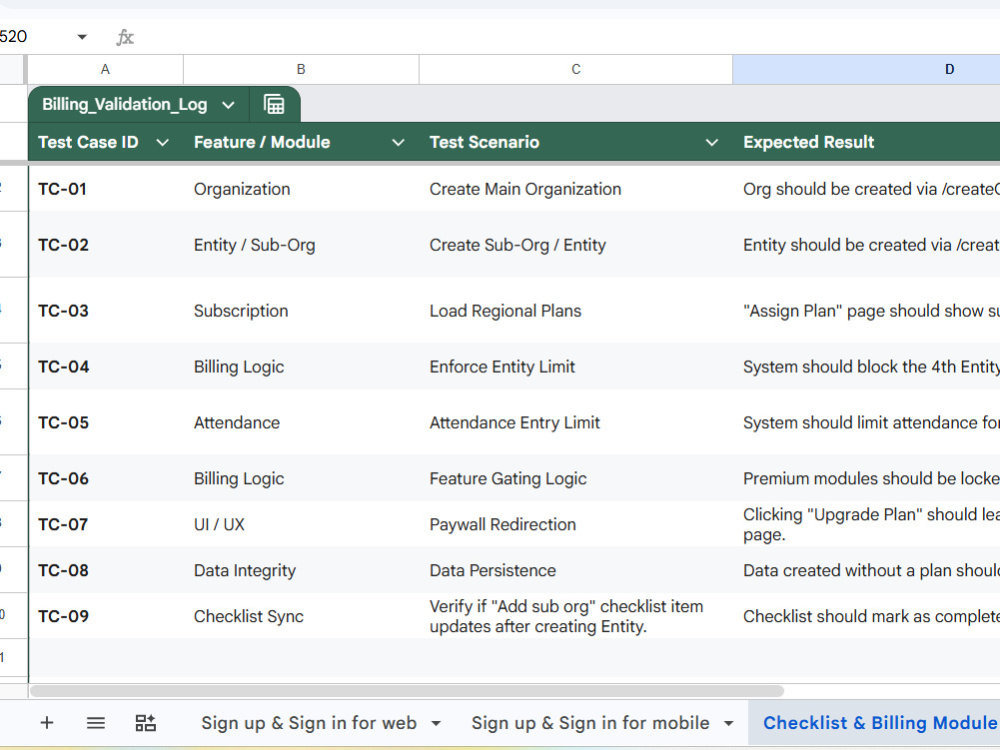The image size is (1000, 750).
Task: Select cell TC-04
Action: click(106, 367)
